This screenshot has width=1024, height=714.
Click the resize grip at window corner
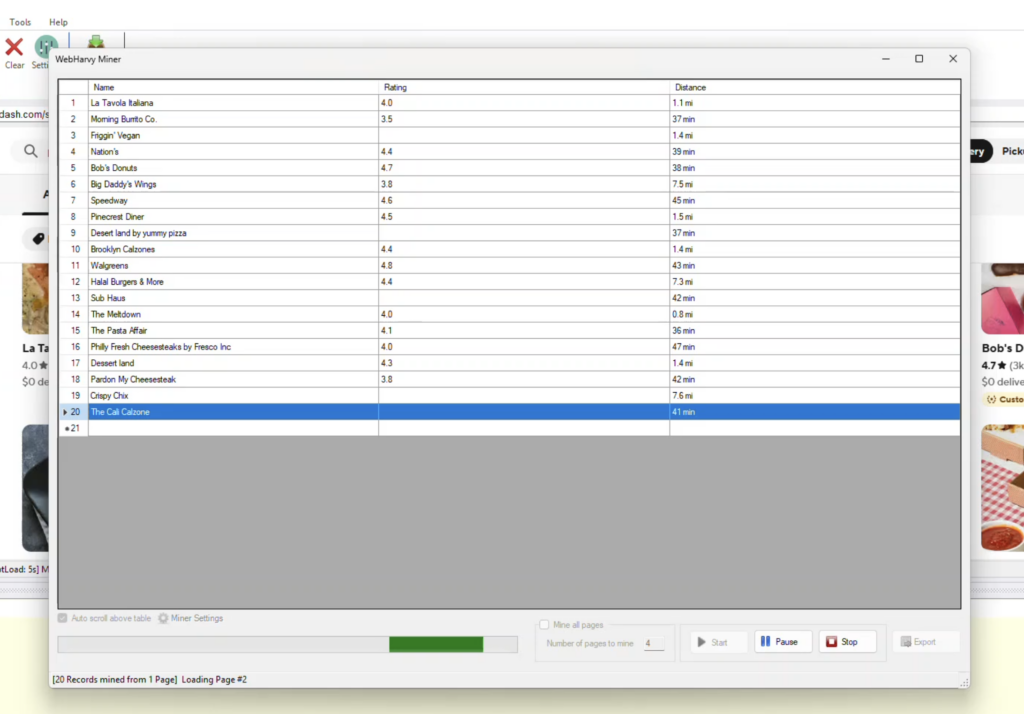pos(963,682)
